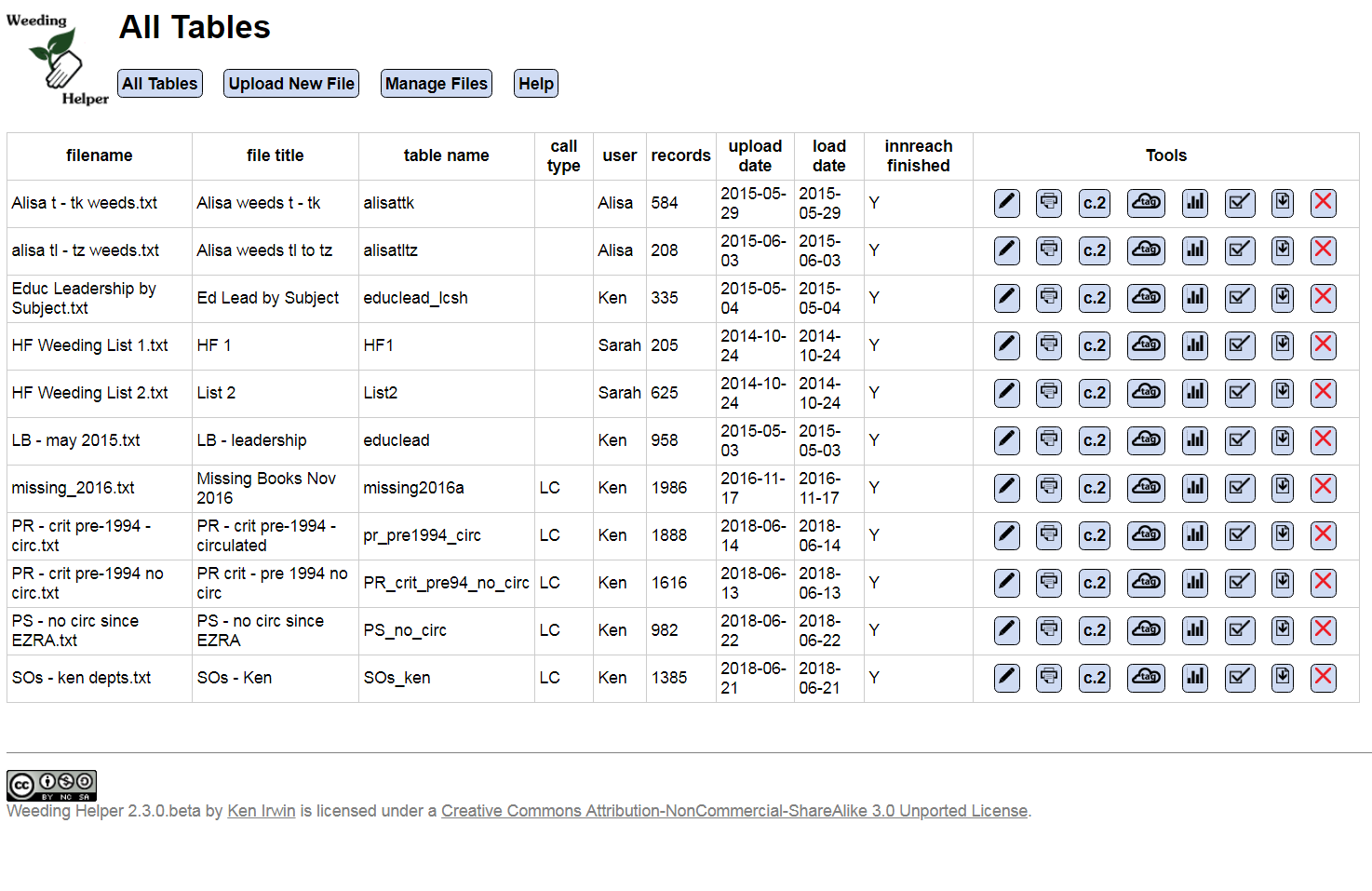The height and width of the screenshot is (891, 1372).
Task: Click download icon in SOs - ken depts.txt row
Action: (x=1283, y=678)
